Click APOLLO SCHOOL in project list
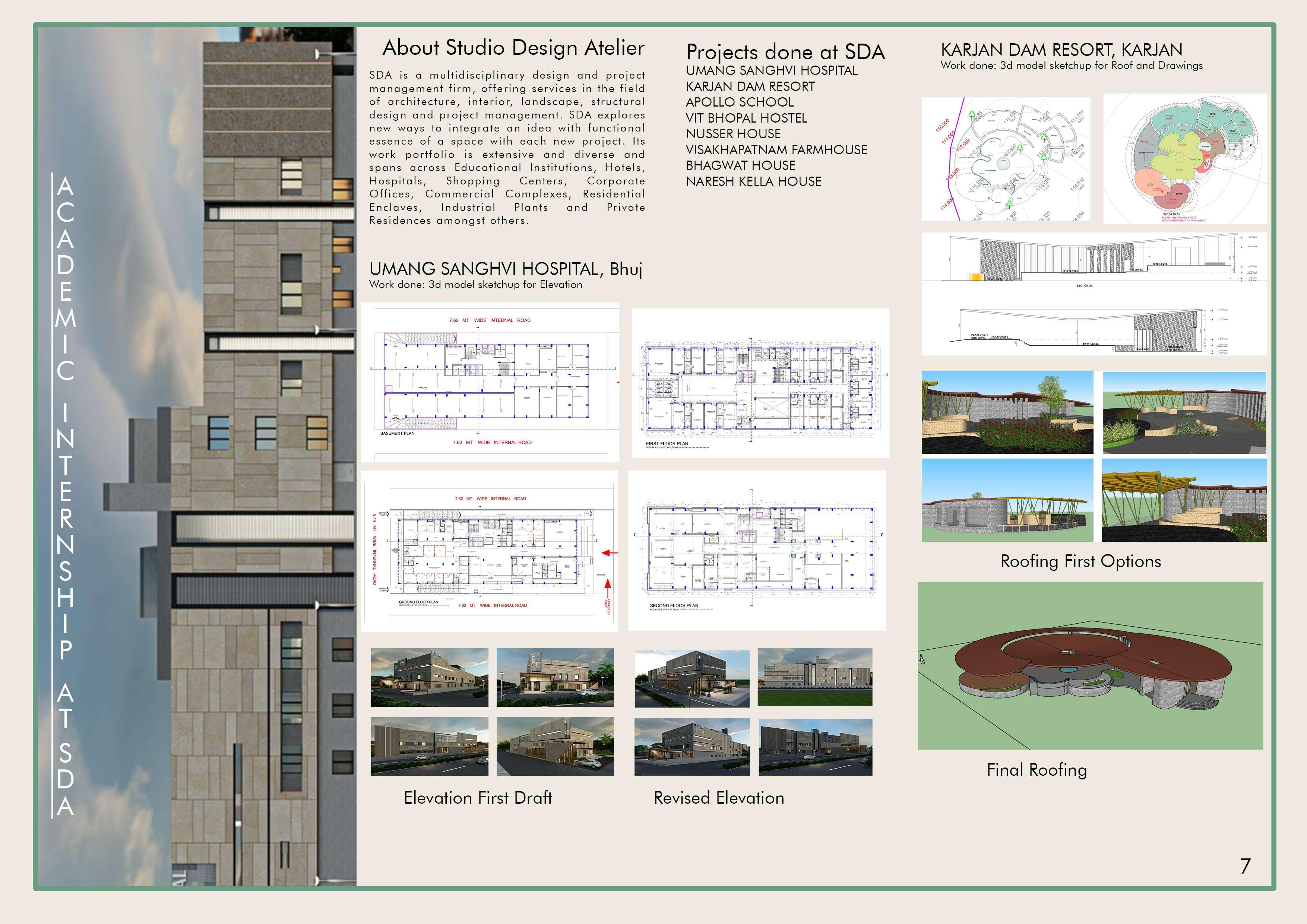Viewport: 1307px width, 924px height. click(740, 102)
